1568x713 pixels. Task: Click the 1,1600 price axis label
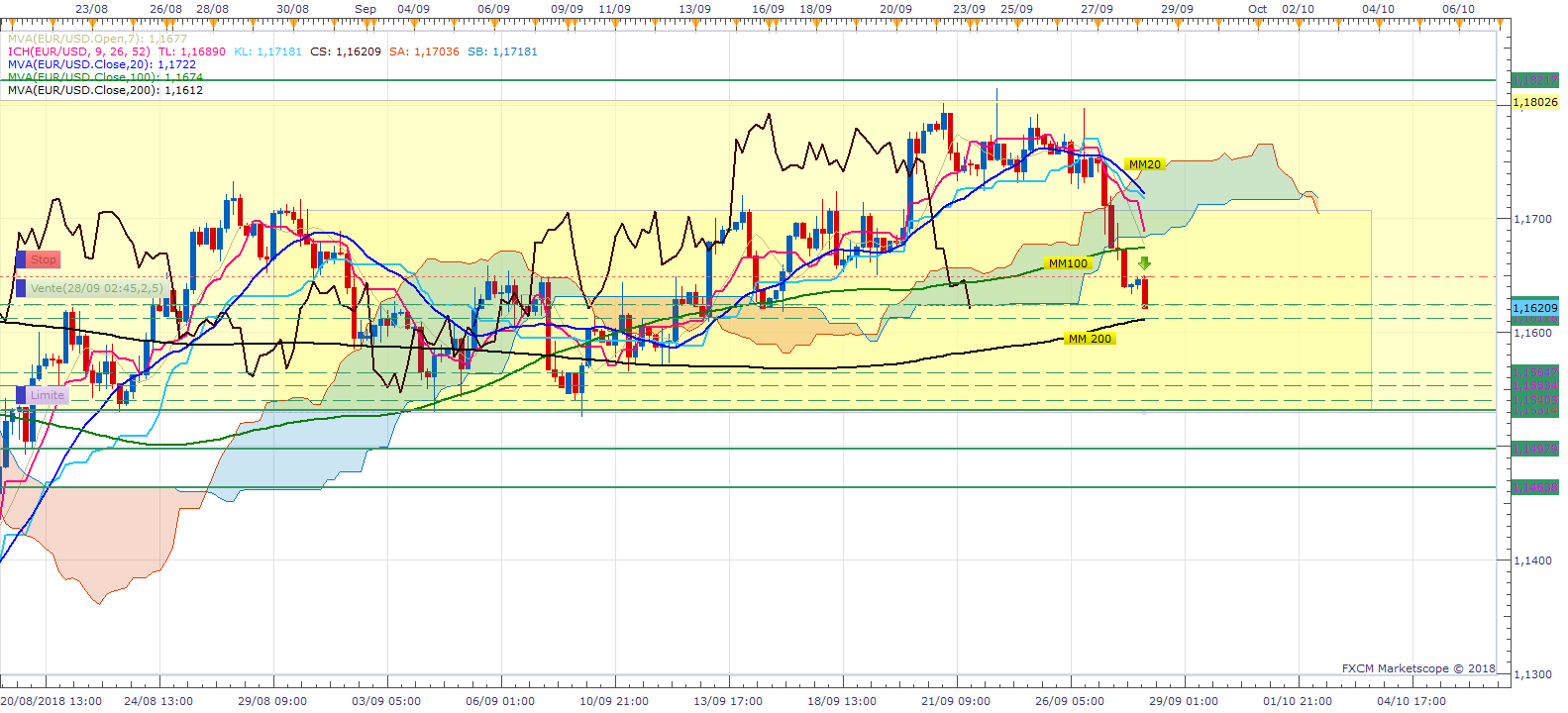click(x=1532, y=333)
